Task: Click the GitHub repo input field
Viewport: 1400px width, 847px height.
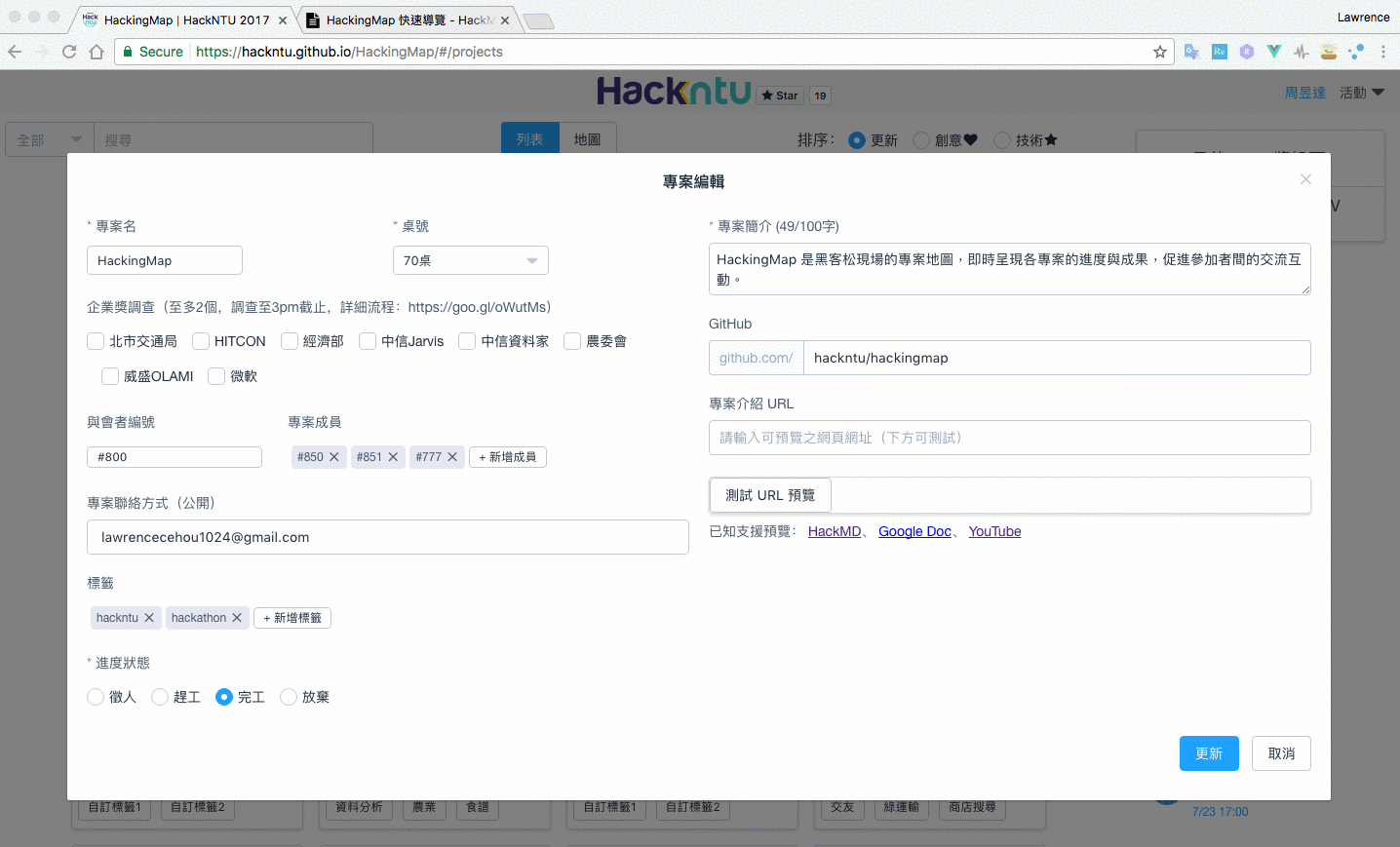Action: click(1057, 358)
